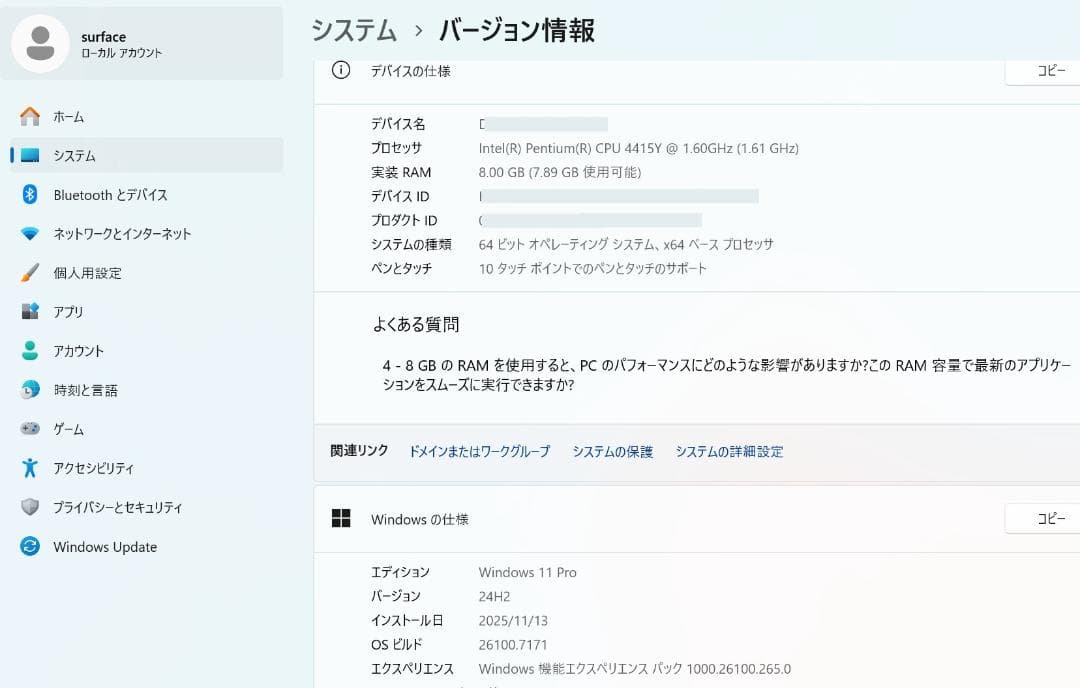1080x688 pixels.
Task: Click システム in the breadcrumb path
Action: point(352,31)
